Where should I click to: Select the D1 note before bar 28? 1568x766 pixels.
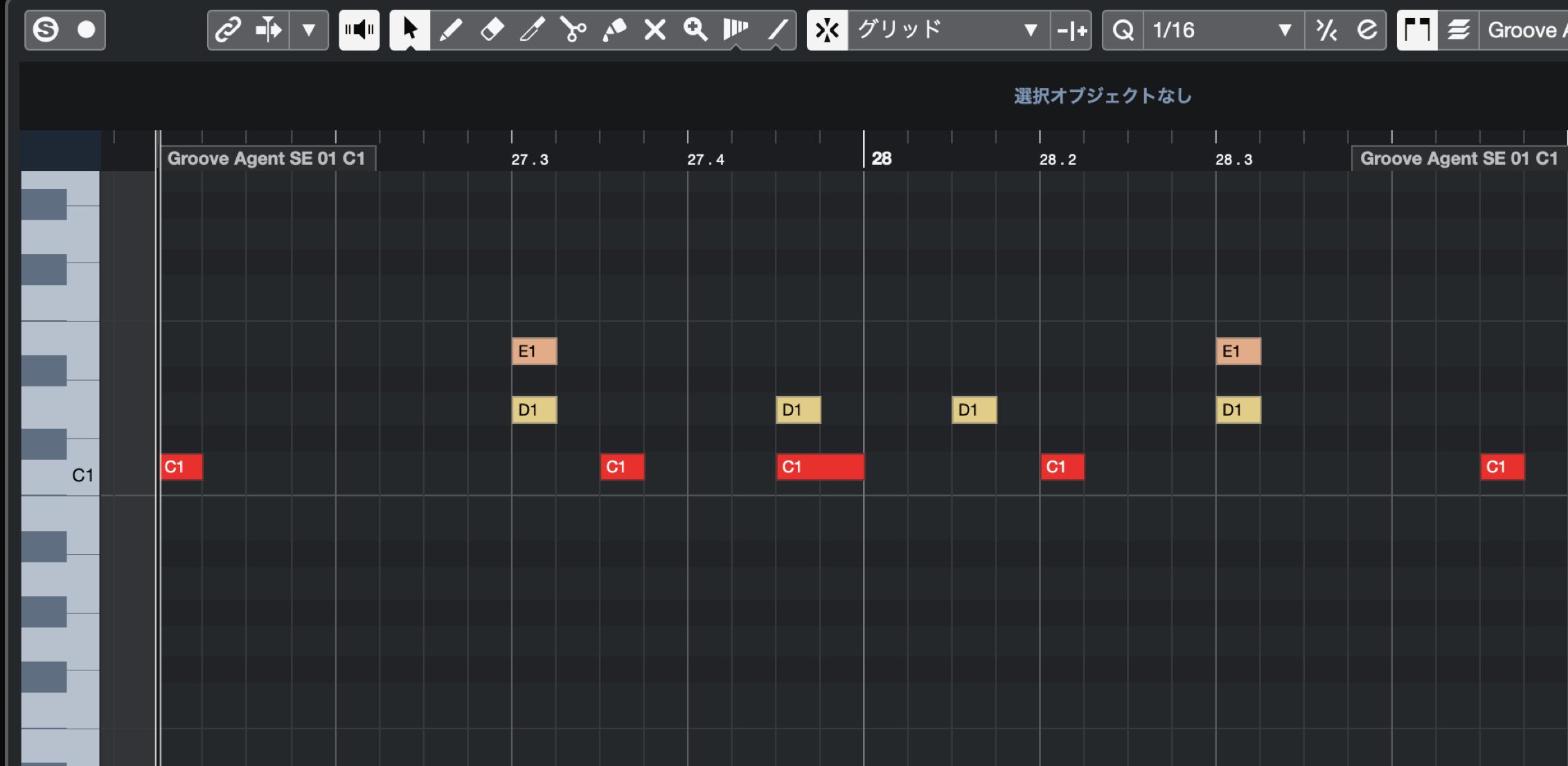(799, 410)
